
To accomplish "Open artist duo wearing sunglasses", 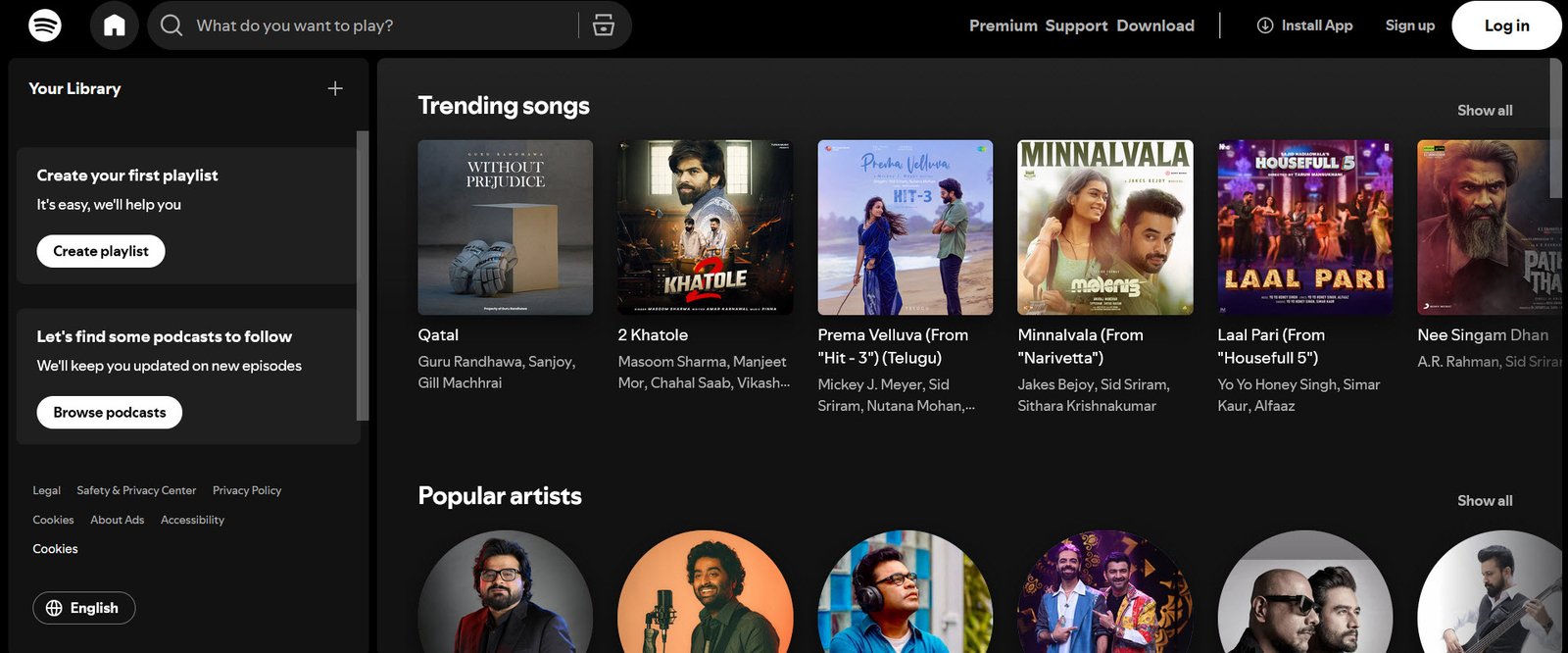I will pyautogui.click(x=1305, y=592).
